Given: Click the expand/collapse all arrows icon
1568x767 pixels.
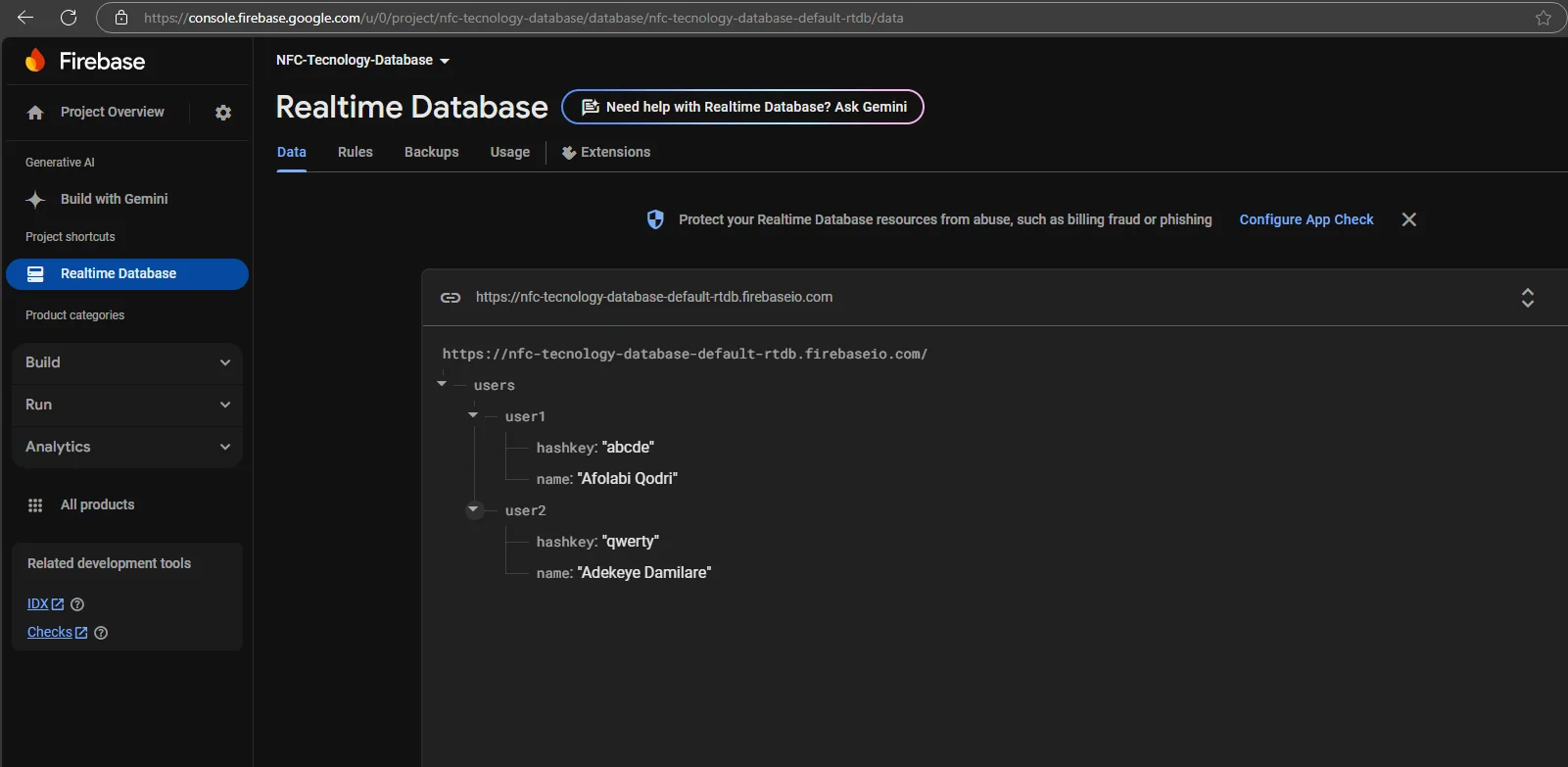Looking at the screenshot, I should point(1527,298).
